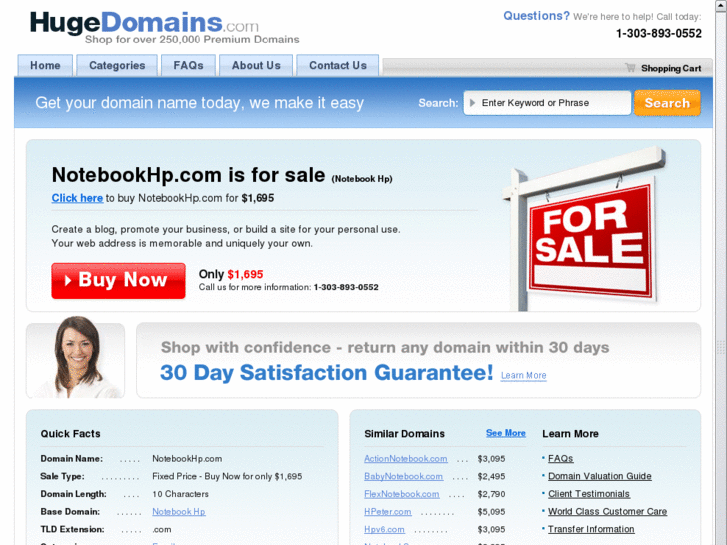Click the '1-303-893-0552' header phone number
This screenshot has width=727, height=545.
658,33
